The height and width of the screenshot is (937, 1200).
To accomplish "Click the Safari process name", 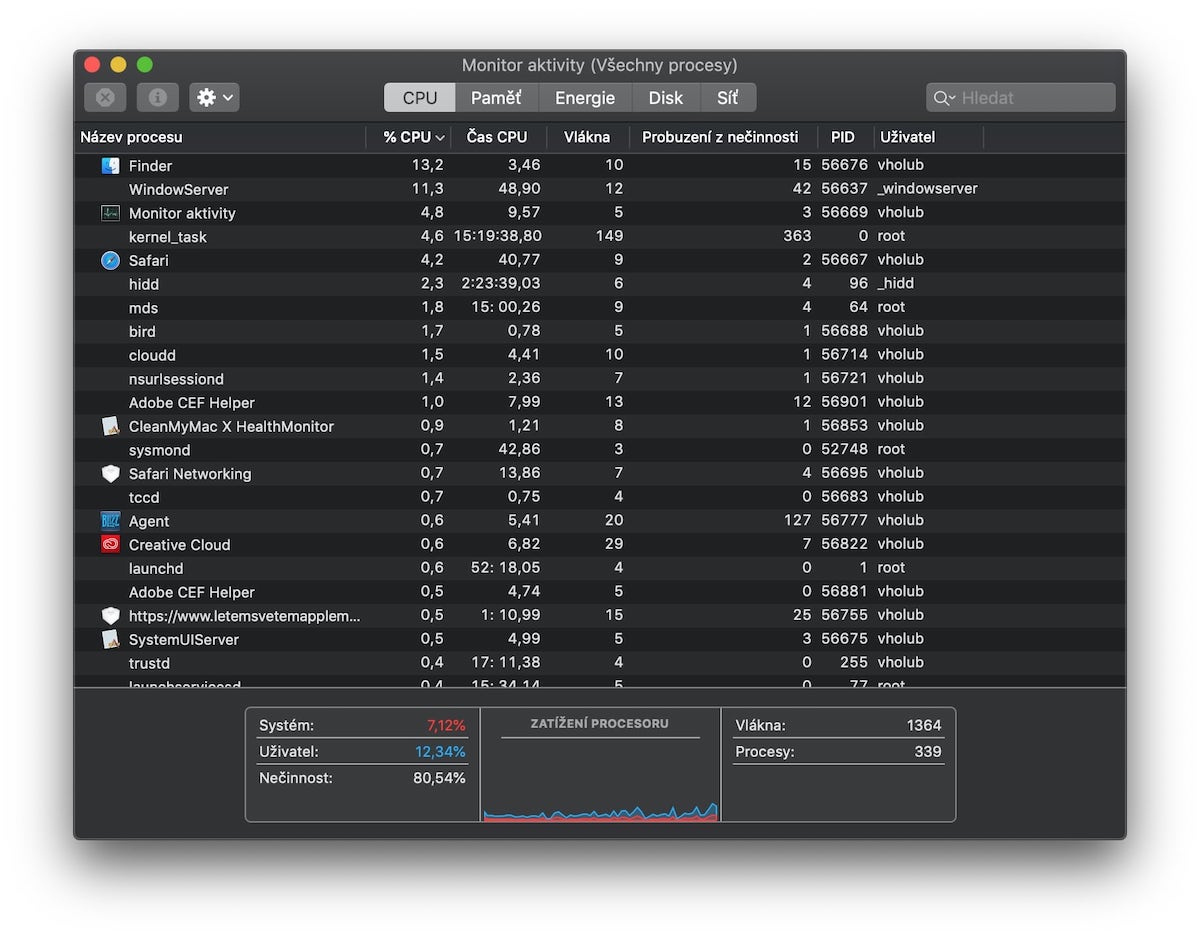I will click(149, 260).
